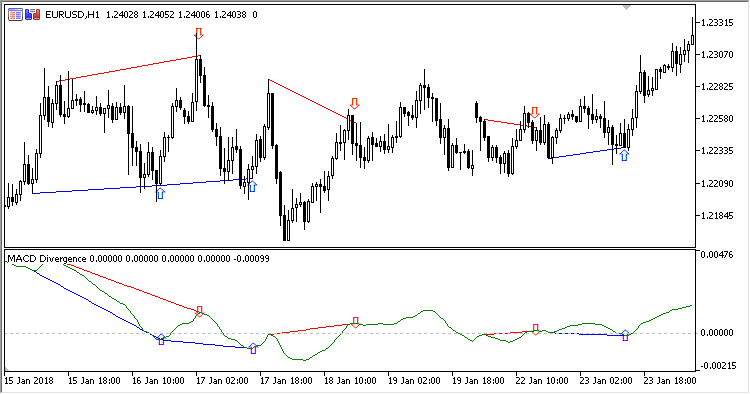The image size is (750, 394).
Task: Click the red arrow on the MACD peak at 17 Jan 02:00
Action: 199,311
